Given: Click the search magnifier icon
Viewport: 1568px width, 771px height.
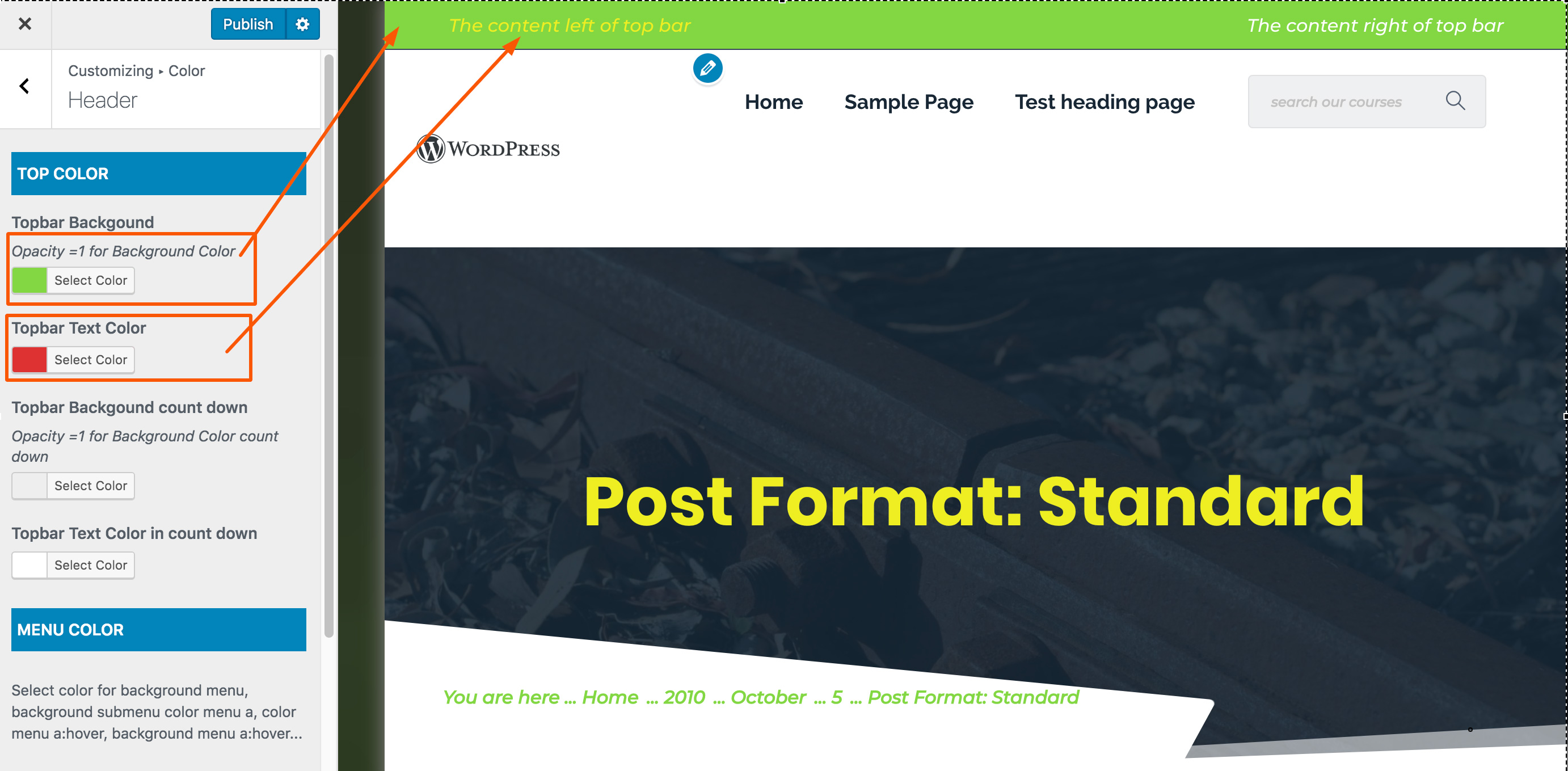Looking at the screenshot, I should (1455, 100).
